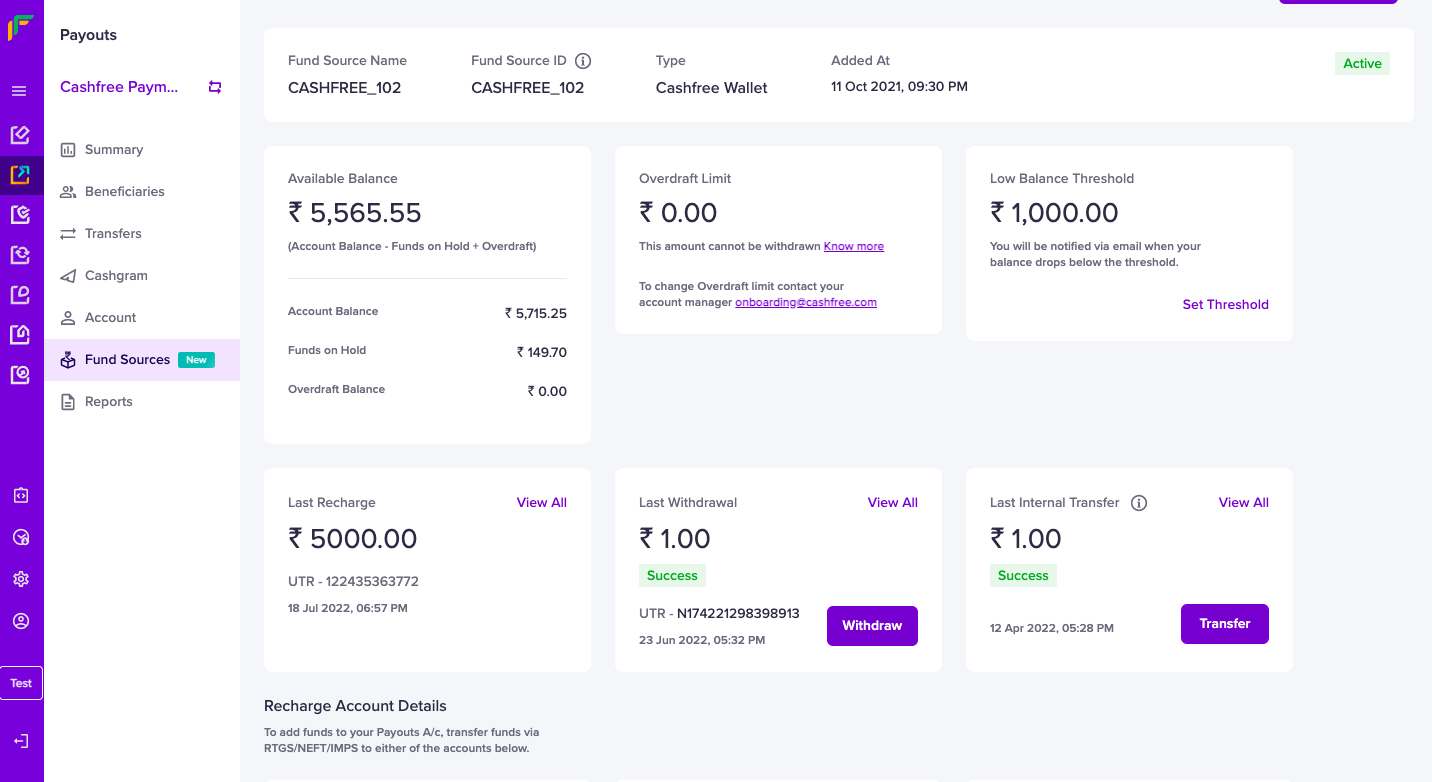Image resolution: width=1432 pixels, height=782 pixels.
Task: Open the Beneficiaries menu item
Action: tap(124, 191)
